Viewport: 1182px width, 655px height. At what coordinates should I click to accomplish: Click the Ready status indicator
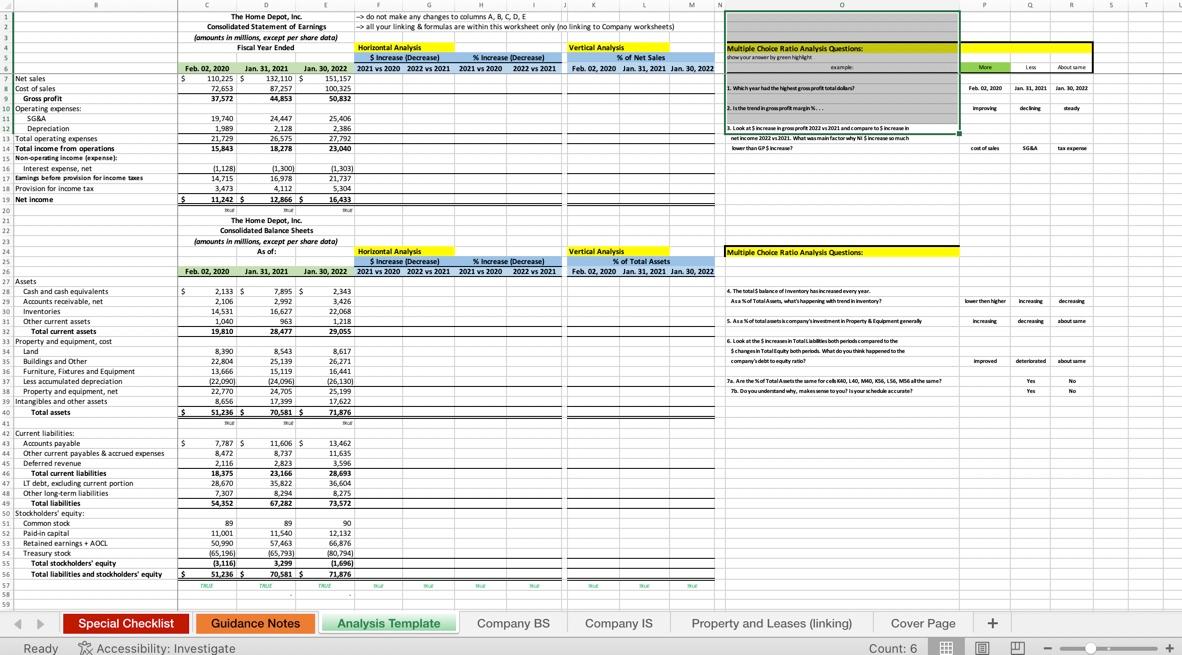(41, 648)
